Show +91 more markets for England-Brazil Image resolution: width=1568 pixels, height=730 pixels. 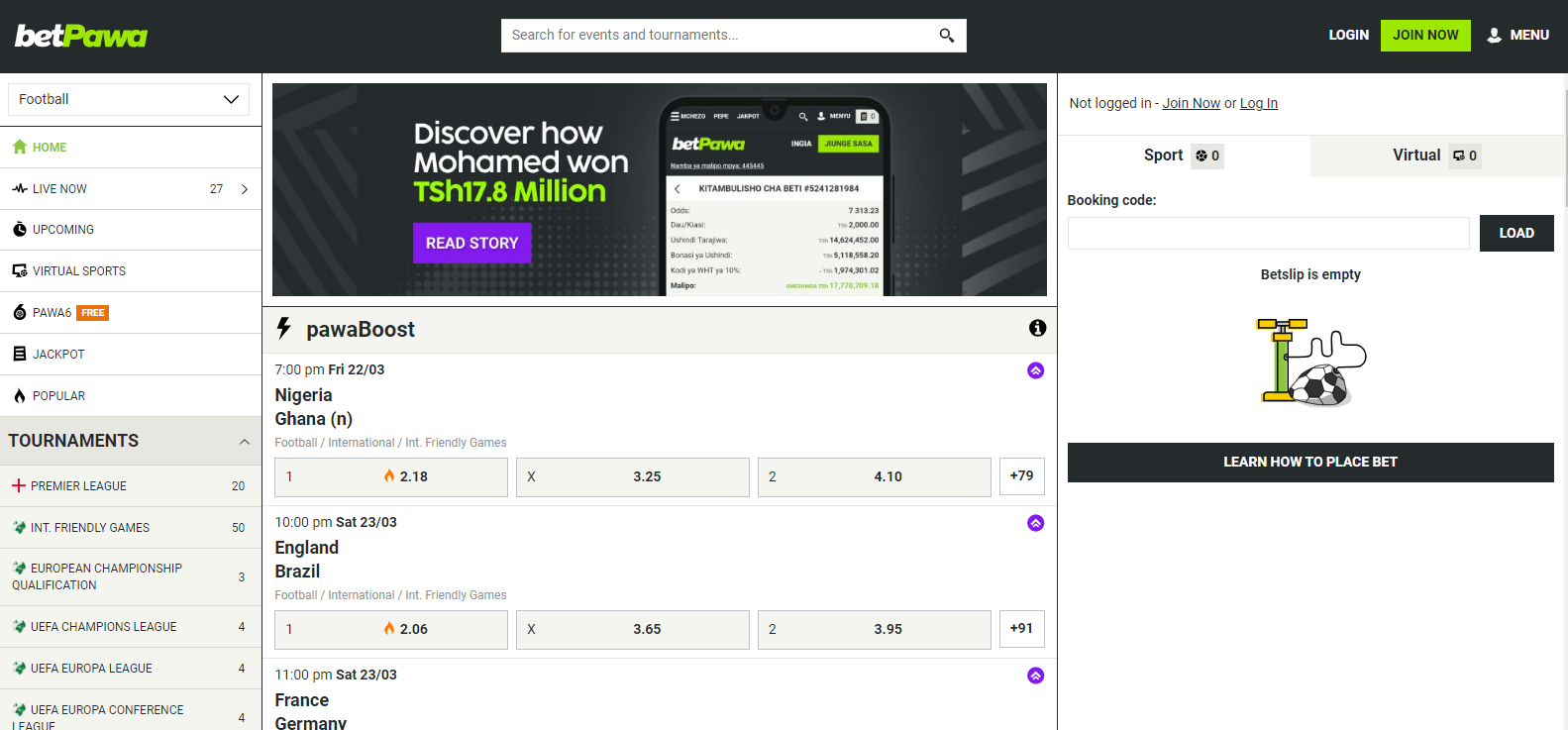click(x=1022, y=629)
